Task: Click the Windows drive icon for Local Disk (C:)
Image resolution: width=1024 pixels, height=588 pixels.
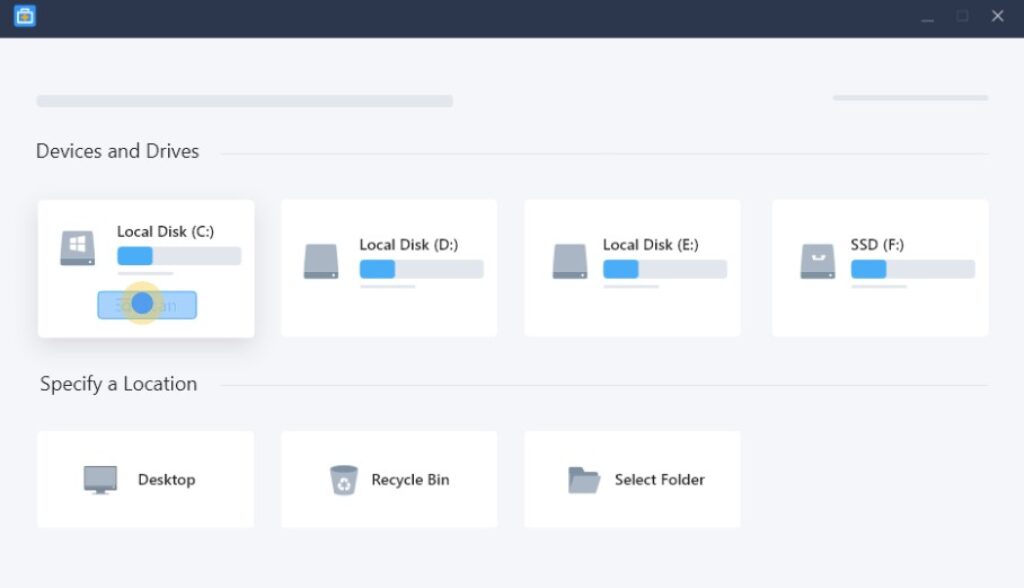Action: coord(77,248)
